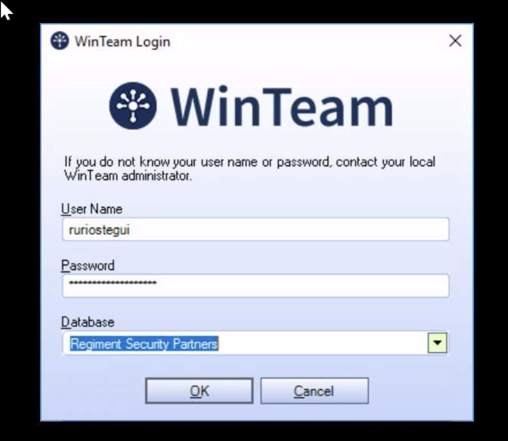The width and height of the screenshot is (508, 441).
Task: Expand the Database dropdown arrow
Action: pyautogui.click(x=437, y=342)
